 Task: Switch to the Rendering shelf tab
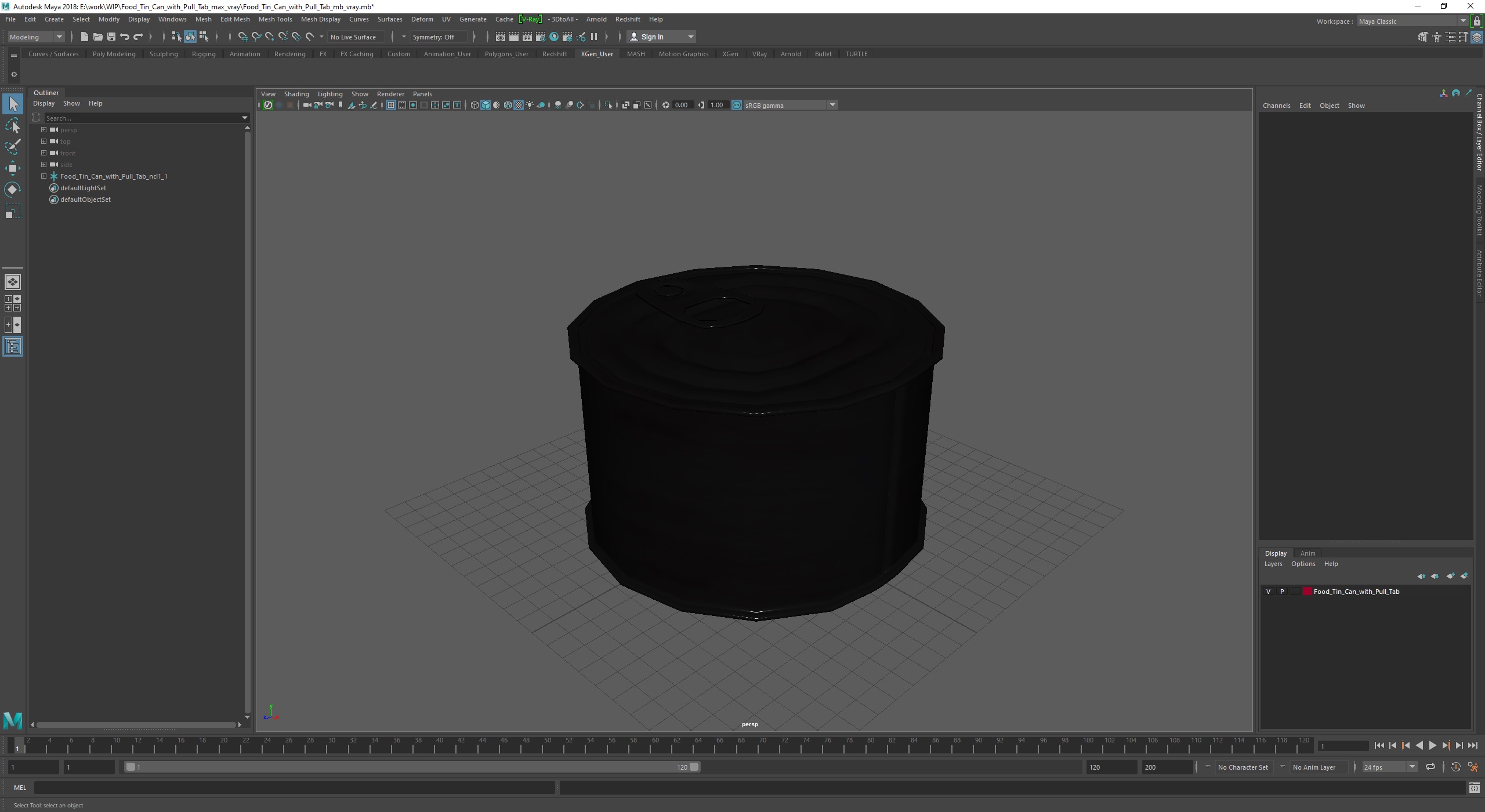pos(289,54)
